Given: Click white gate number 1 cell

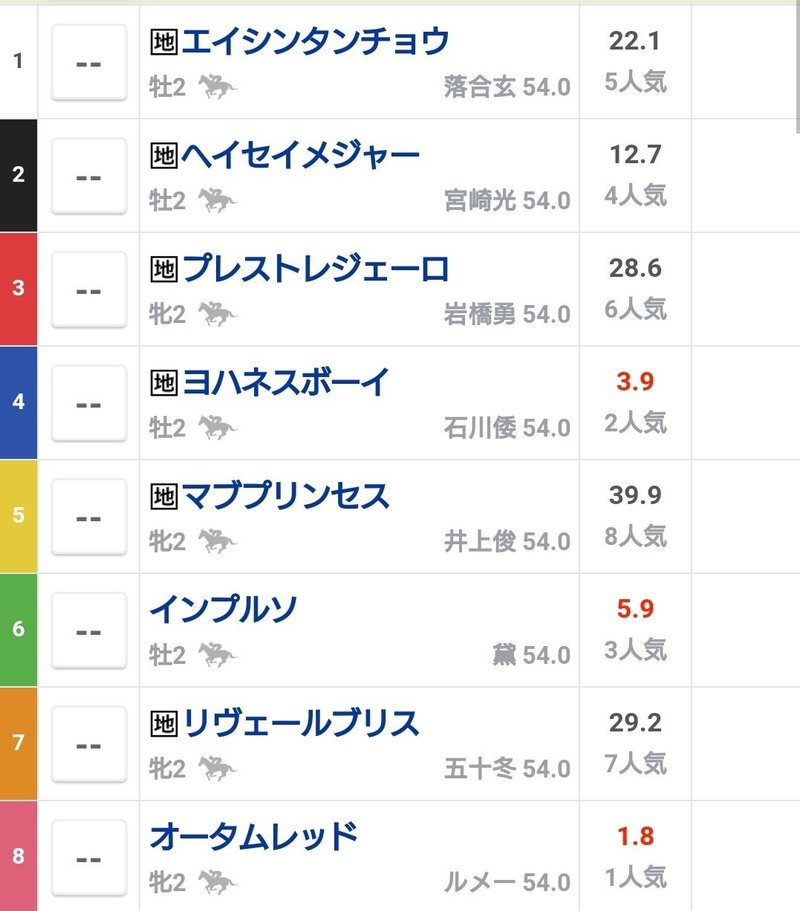Looking at the screenshot, I should [x=19, y=62].
